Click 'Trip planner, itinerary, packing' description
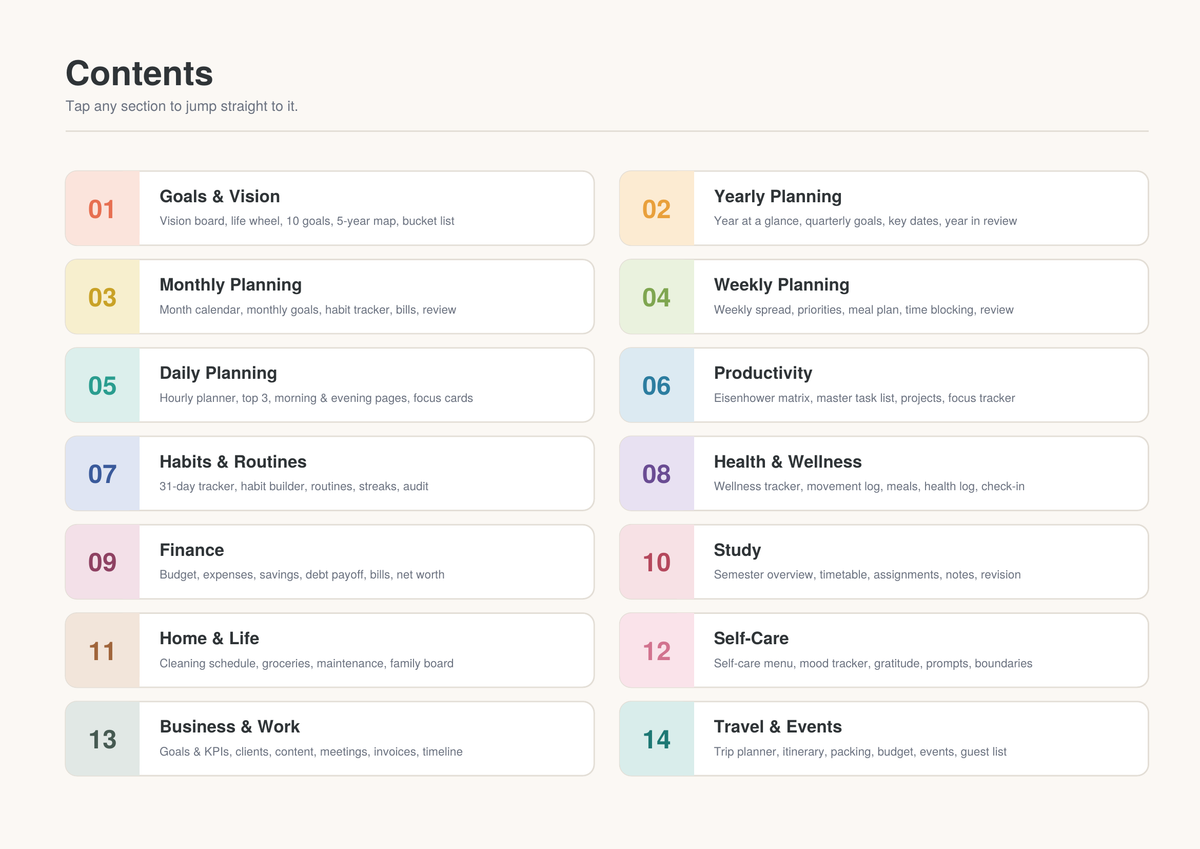This screenshot has height=849, width=1200. pos(860,752)
